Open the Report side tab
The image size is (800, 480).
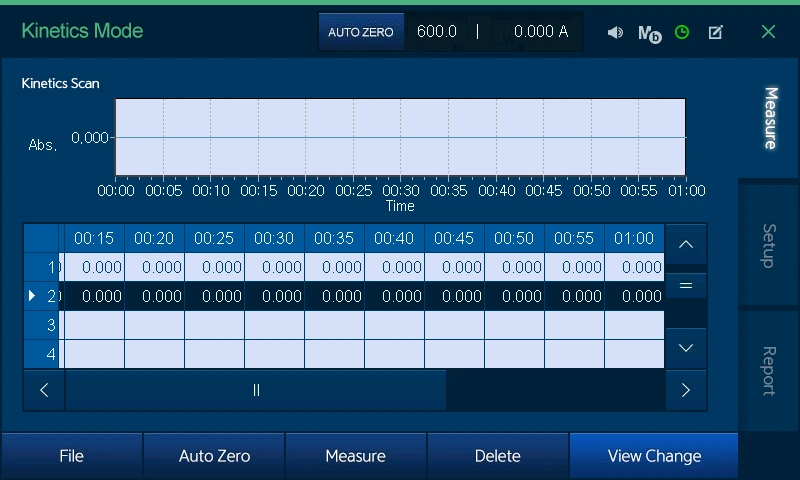click(770, 370)
